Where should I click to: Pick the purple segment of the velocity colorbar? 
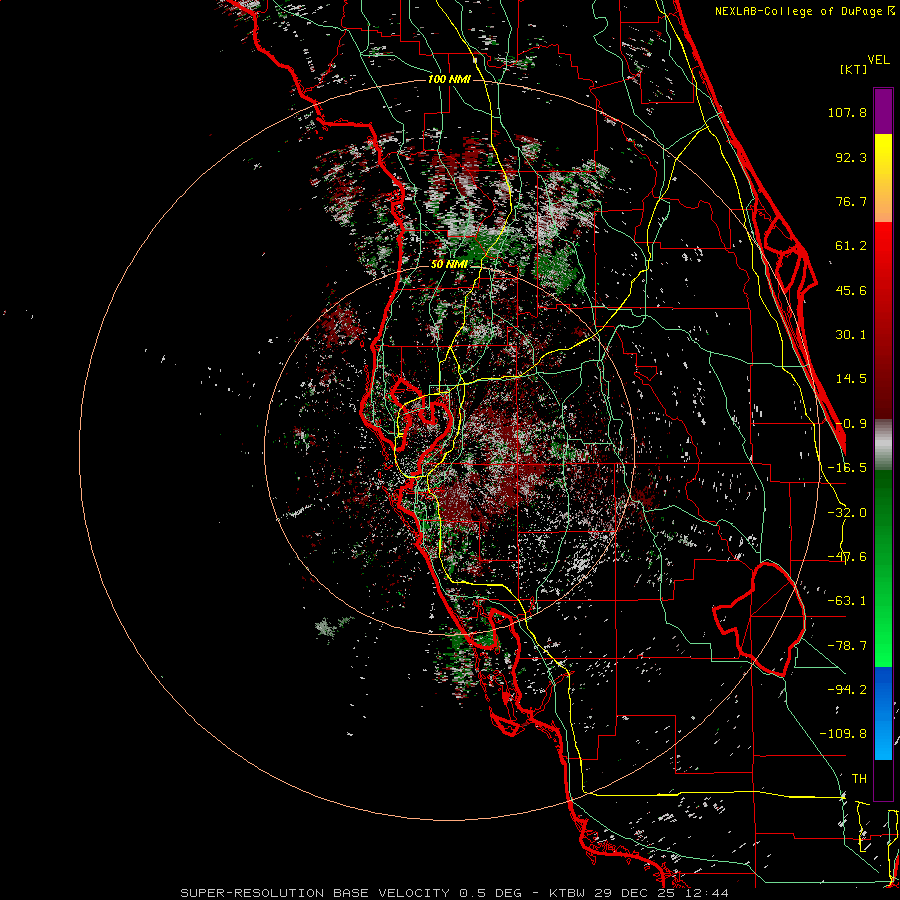pyautogui.click(x=883, y=111)
